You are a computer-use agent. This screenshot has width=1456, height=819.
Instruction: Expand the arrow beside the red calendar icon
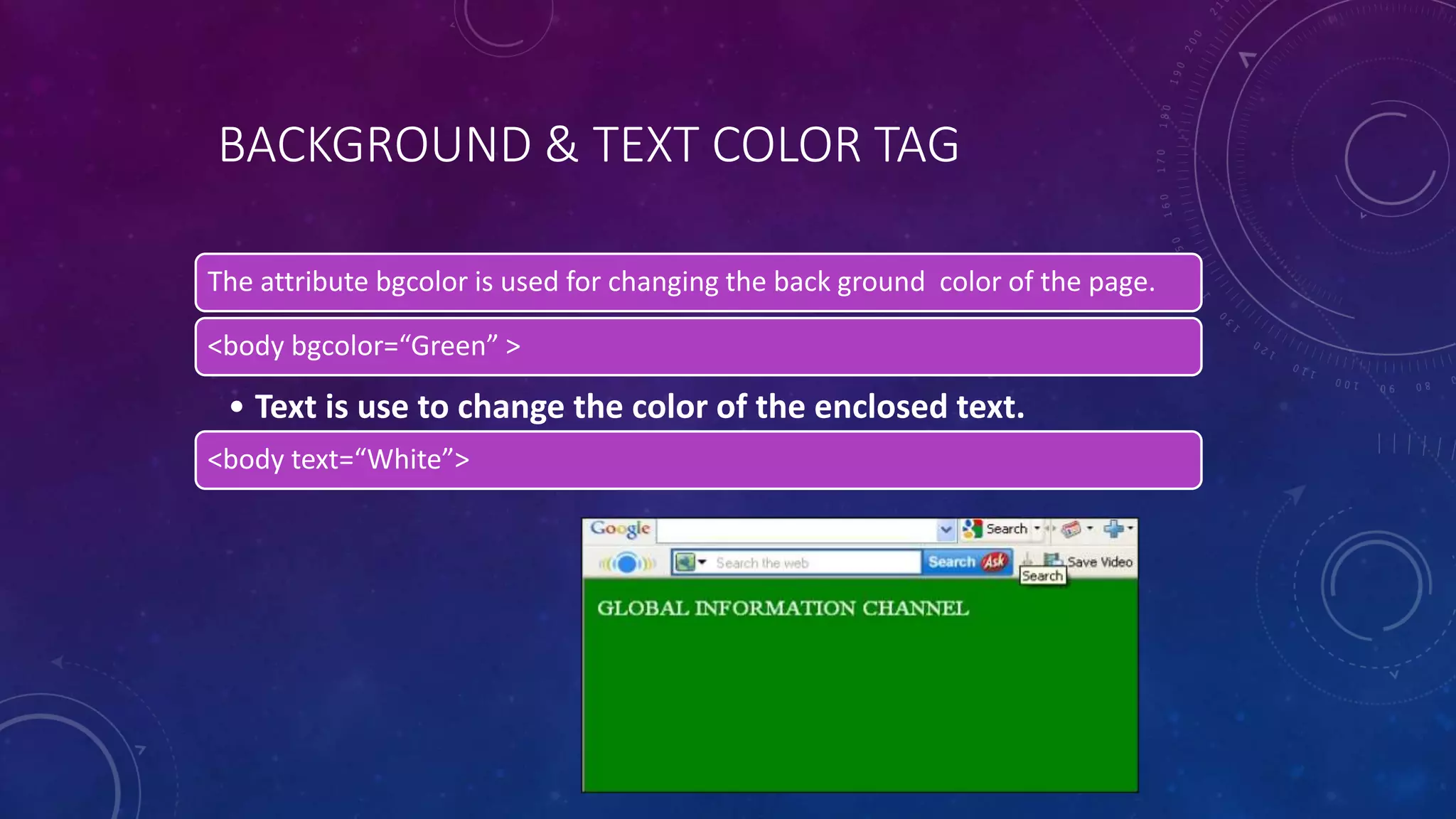pyautogui.click(x=1090, y=528)
